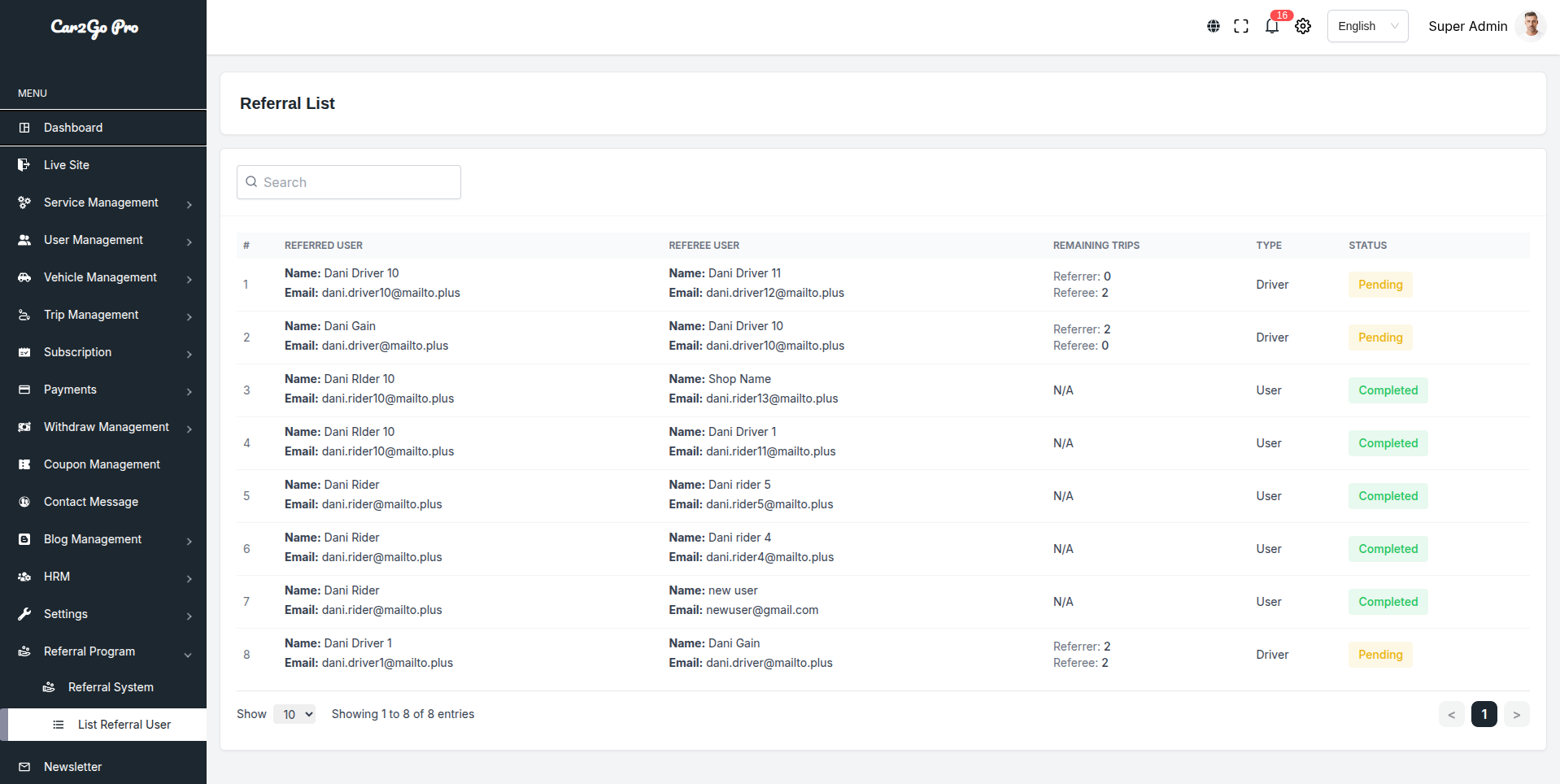Open the Contact Message menu item
The image size is (1560, 784).
click(x=91, y=502)
